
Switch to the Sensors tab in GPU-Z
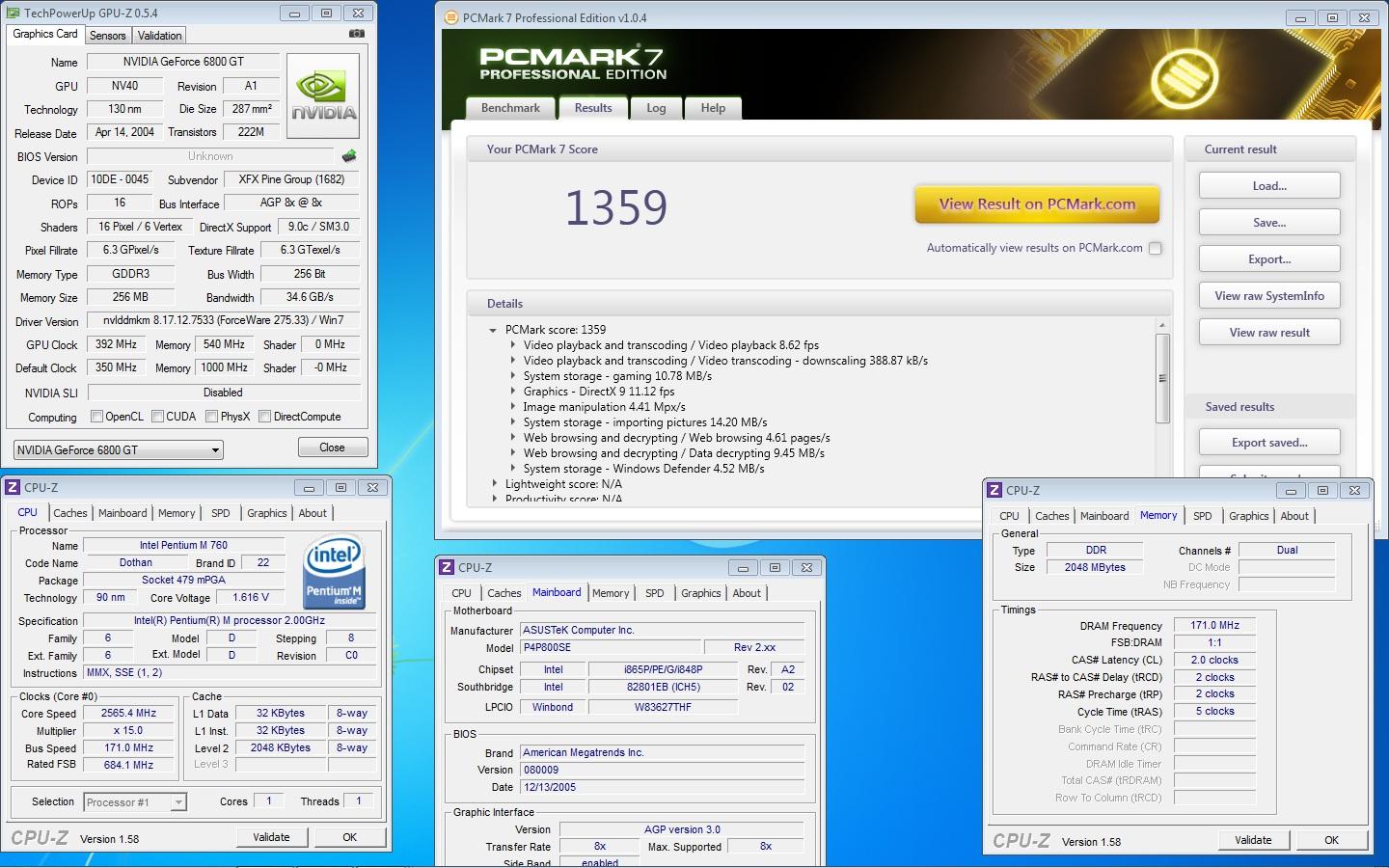(108, 36)
